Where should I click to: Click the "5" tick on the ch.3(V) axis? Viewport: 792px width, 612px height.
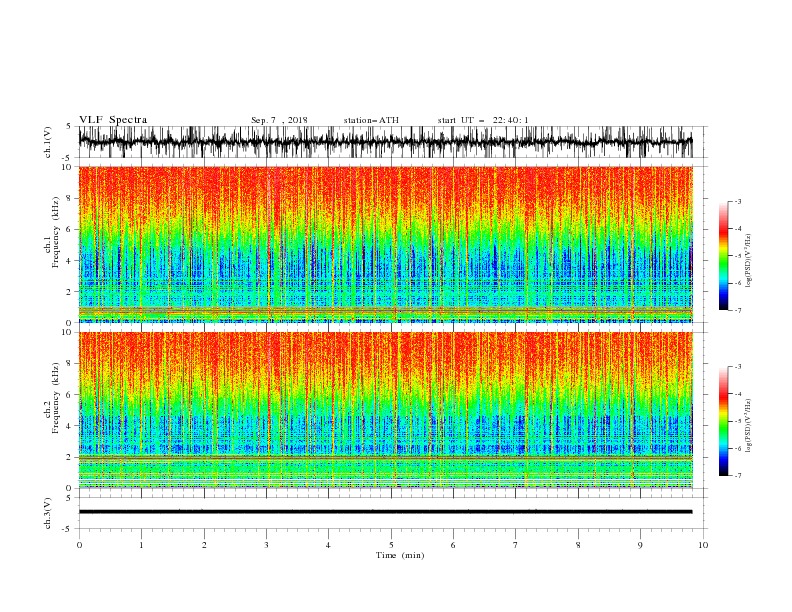tap(69, 497)
